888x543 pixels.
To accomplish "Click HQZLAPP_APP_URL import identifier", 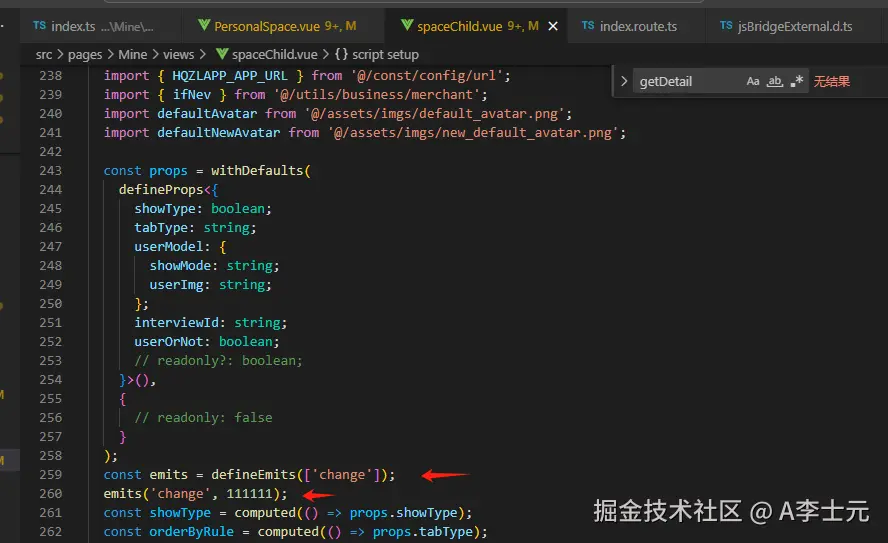I will 229,76.
